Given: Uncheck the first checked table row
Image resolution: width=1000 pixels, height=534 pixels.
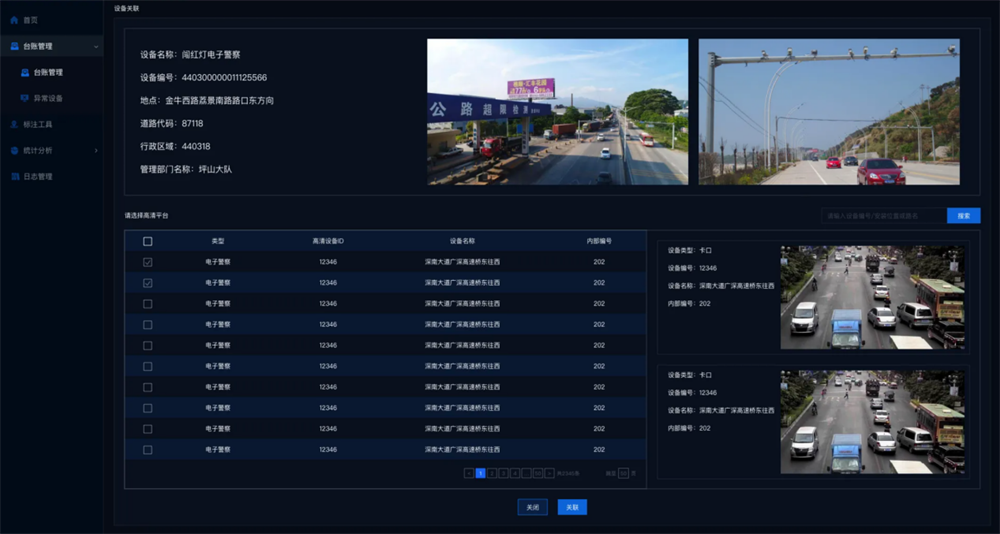Looking at the screenshot, I should (x=148, y=262).
